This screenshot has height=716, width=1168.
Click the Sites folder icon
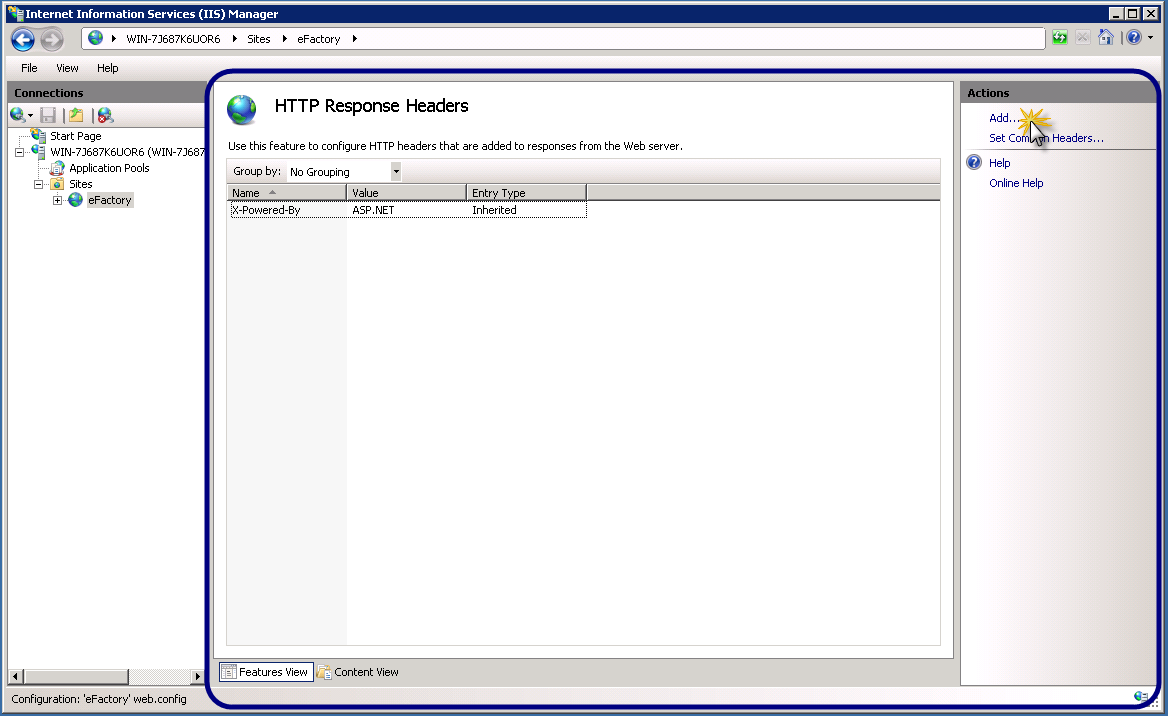coord(57,184)
